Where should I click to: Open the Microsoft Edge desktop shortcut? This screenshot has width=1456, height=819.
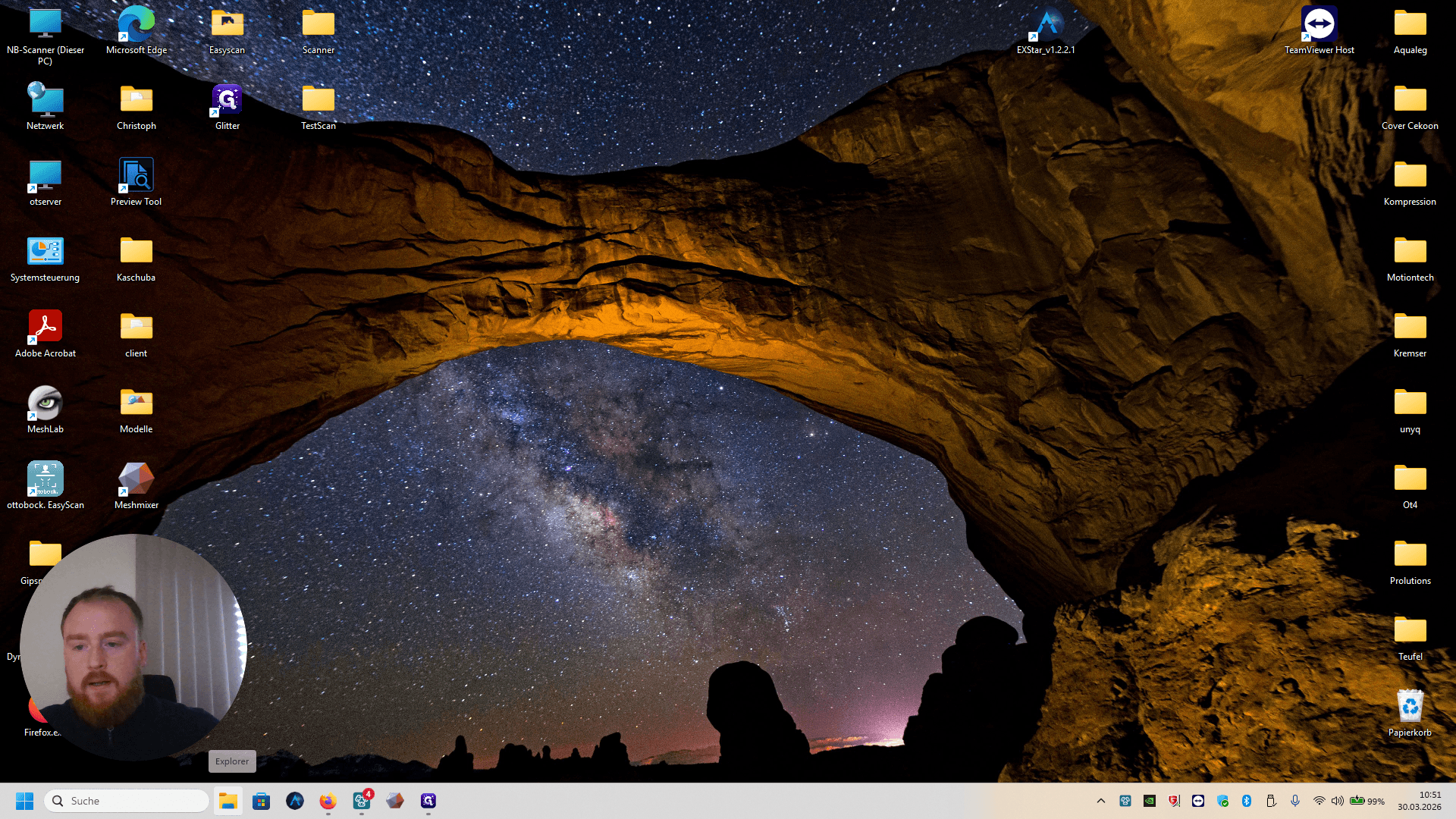(136, 31)
